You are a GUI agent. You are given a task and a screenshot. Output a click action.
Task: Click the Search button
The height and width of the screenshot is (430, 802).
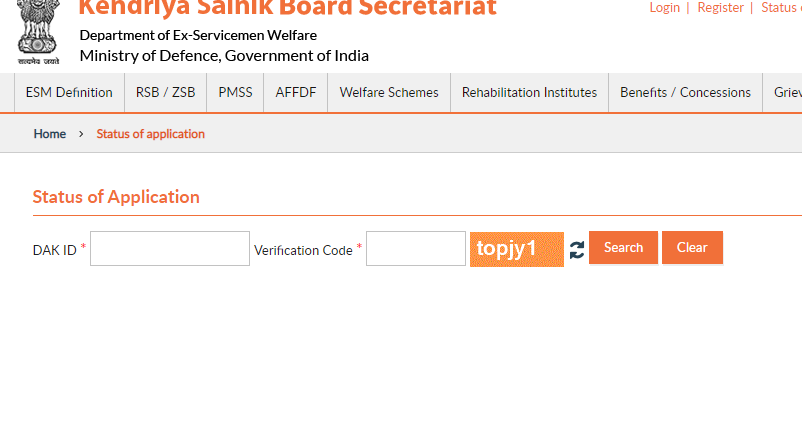623,247
